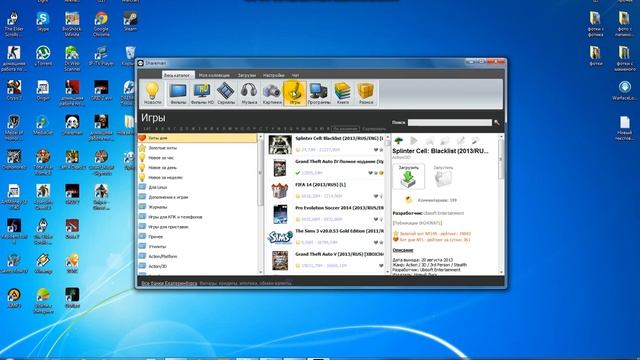Select Прочее category

coord(198,237)
